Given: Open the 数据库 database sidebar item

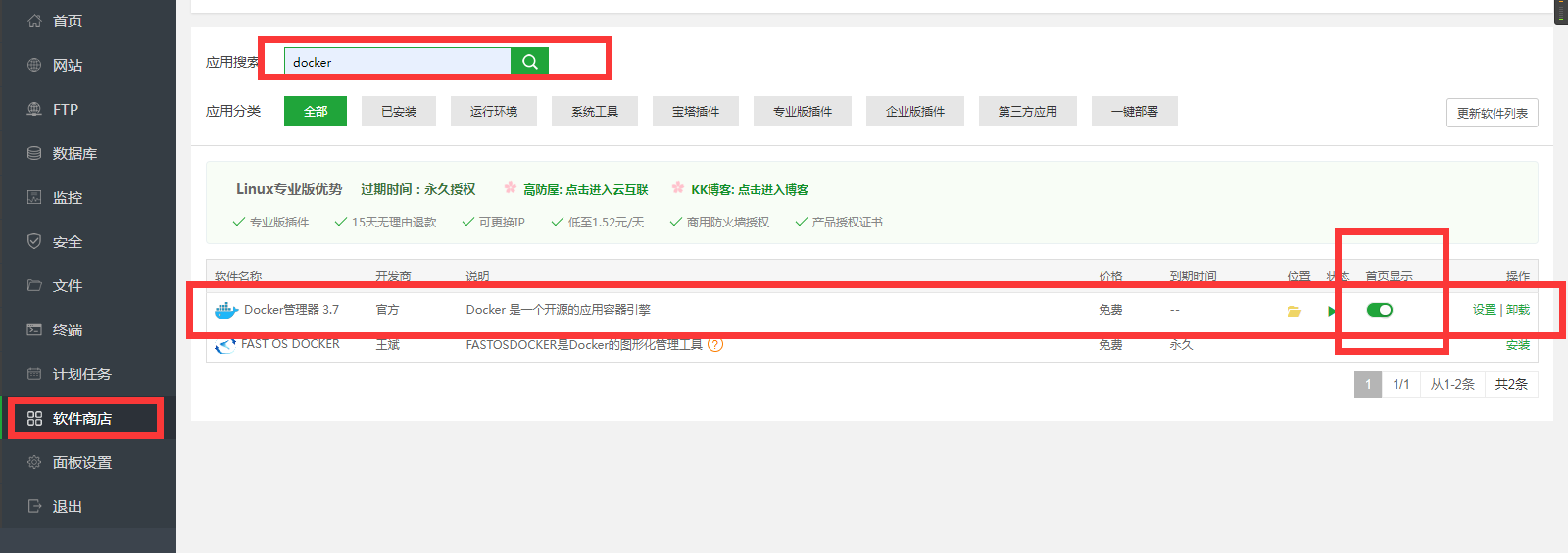Looking at the screenshot, I should pyautogui.click(x=88, y=153).
